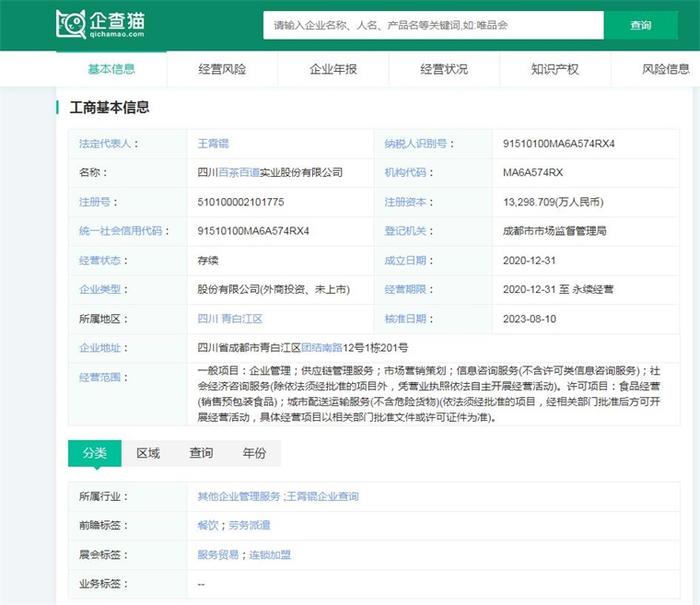
Task: Open the 经营期限 label link
Action: pyautogui.click(x=405, y=289)
